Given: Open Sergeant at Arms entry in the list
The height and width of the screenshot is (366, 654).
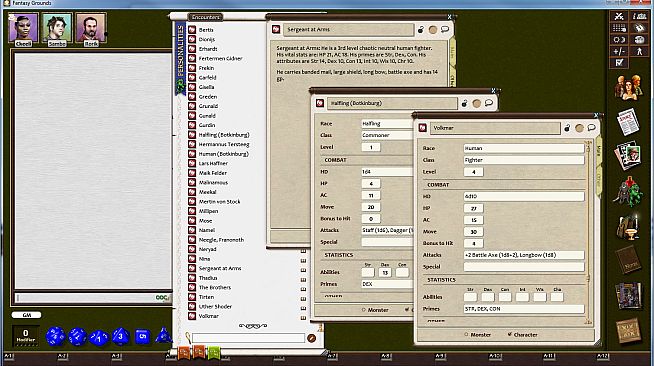Looking at the screenshot, I should click(220, 268).
